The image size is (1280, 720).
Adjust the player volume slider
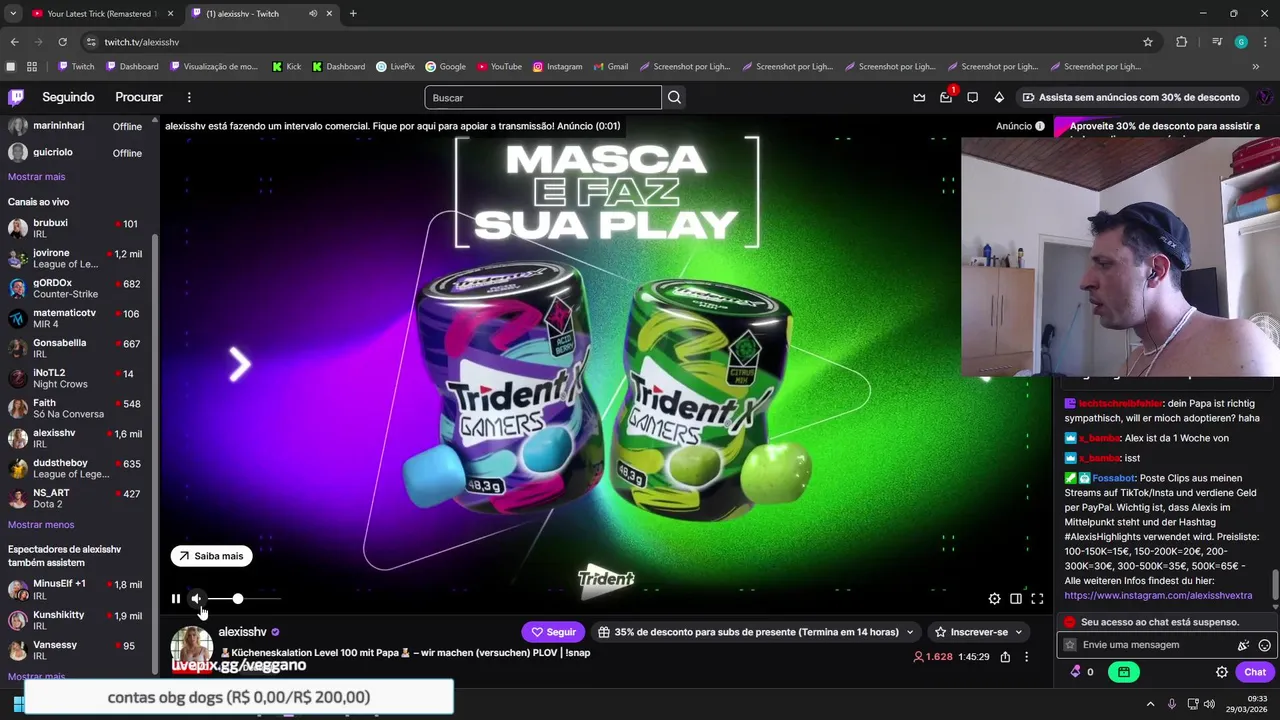coord(243,599)
